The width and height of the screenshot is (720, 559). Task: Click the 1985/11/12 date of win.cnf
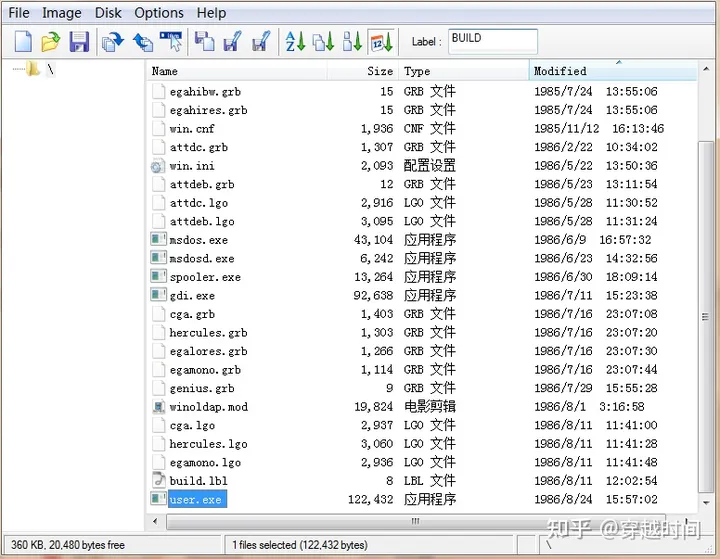click(567, 129)
